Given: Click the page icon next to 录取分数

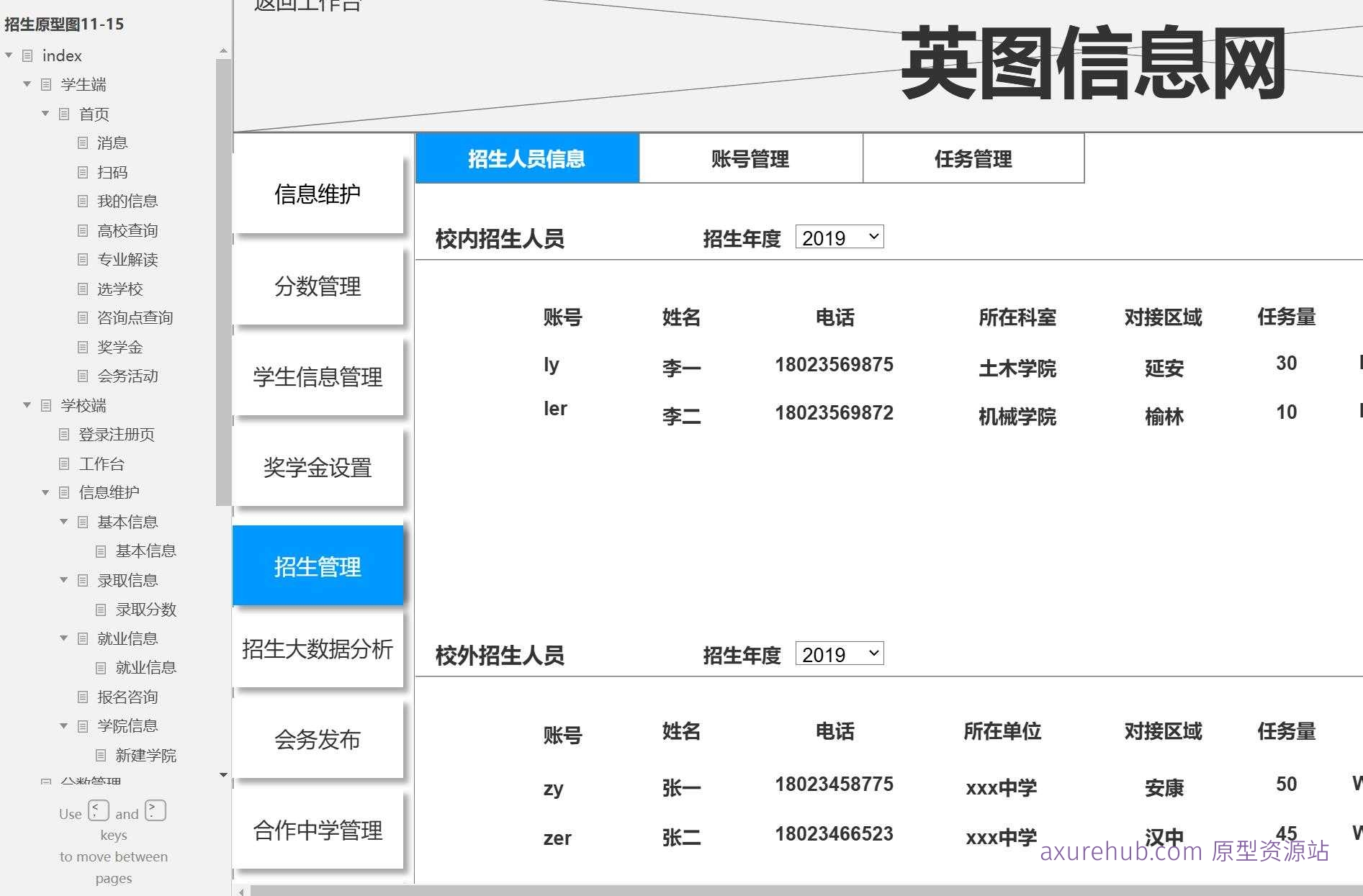Looking at the screenshot, I should coord(100,610).
